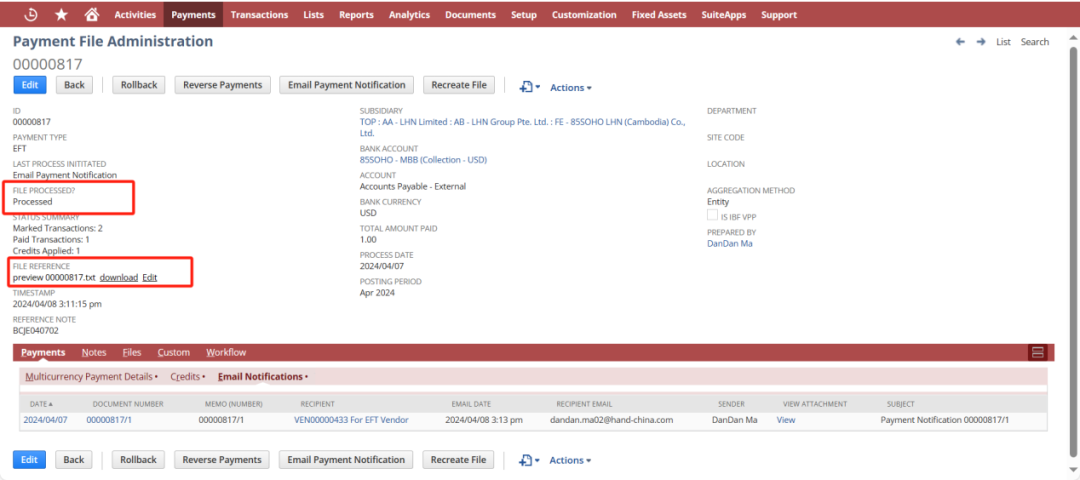
Task: Open the Recent Records clock icon
Action: (31, 14)
